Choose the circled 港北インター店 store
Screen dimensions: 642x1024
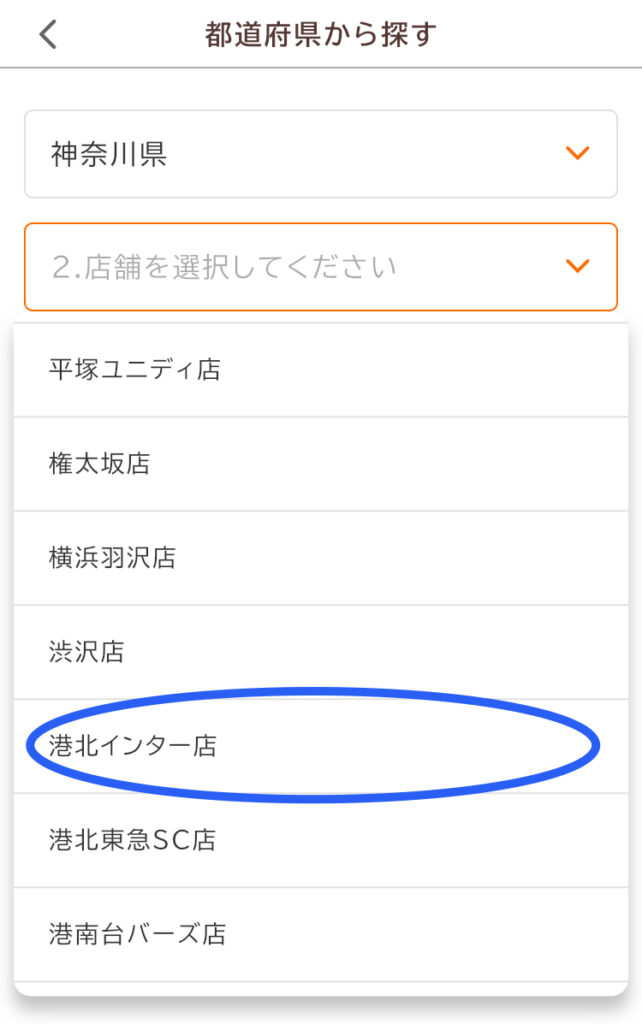point(321,746)
